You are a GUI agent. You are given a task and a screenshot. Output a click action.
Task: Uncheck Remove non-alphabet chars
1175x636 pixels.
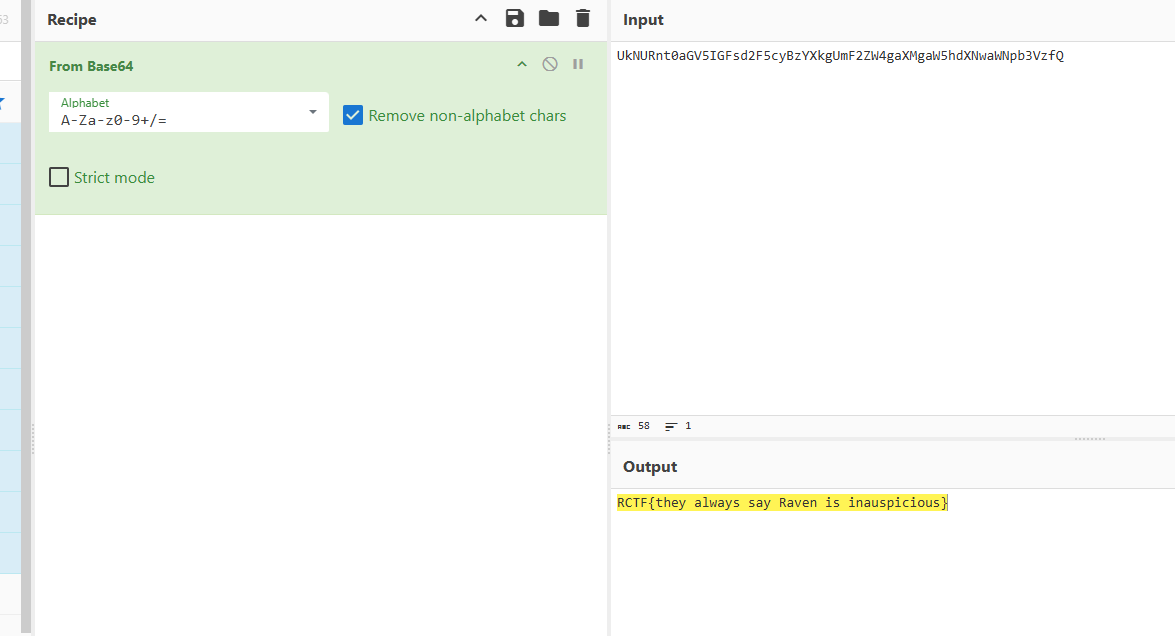point(353,116)
